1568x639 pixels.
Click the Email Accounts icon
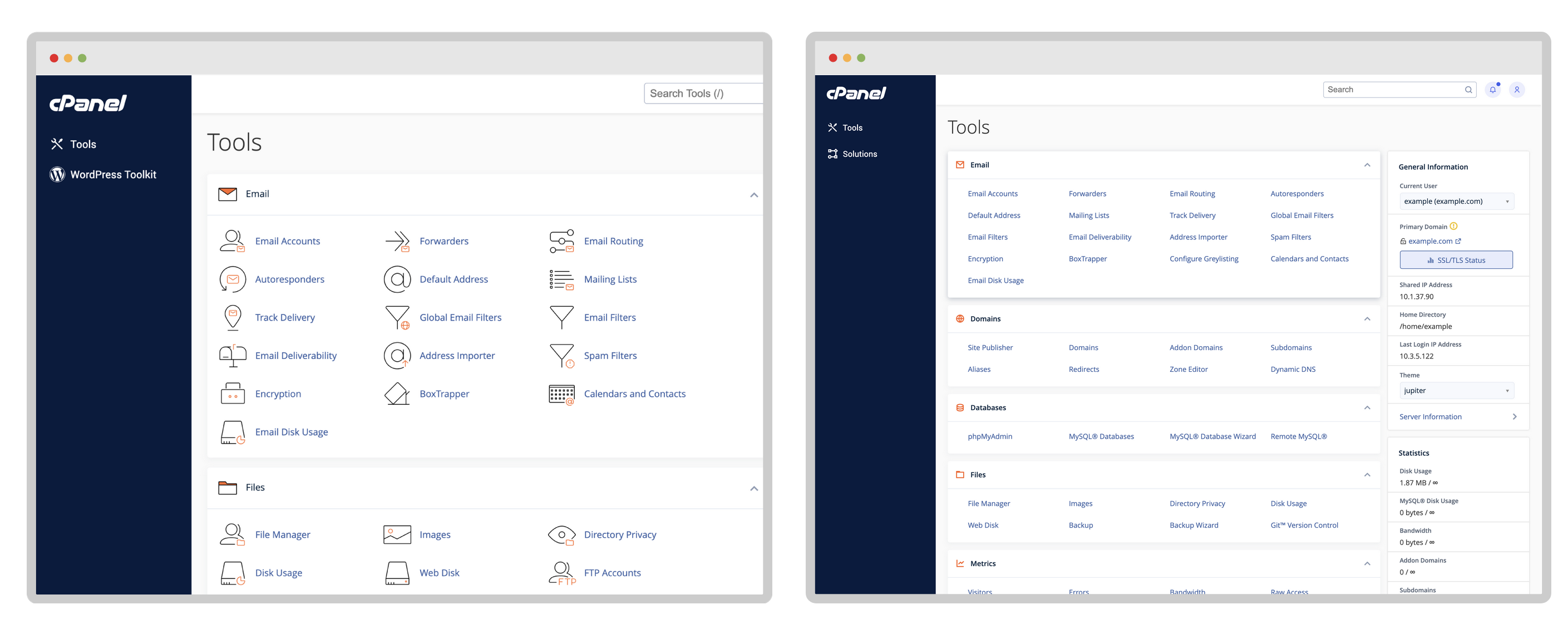coord(232,240)
